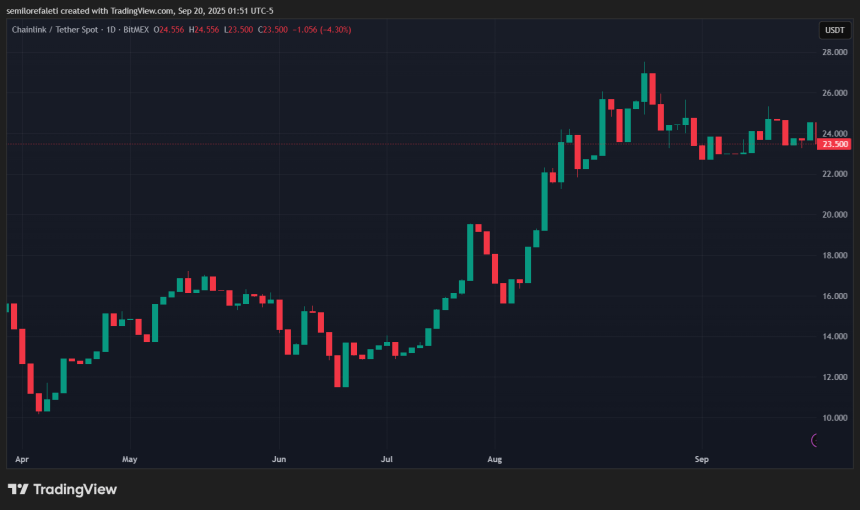Click the Jul label on time axis

pyautogui.click(x=388, y=459)
